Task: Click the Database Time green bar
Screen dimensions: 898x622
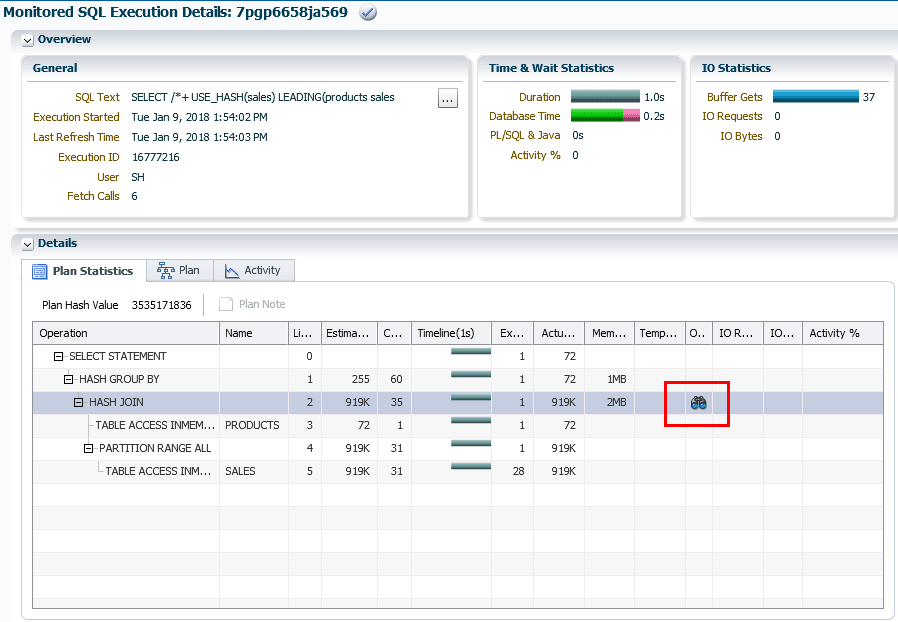Action: click(597, 116)
